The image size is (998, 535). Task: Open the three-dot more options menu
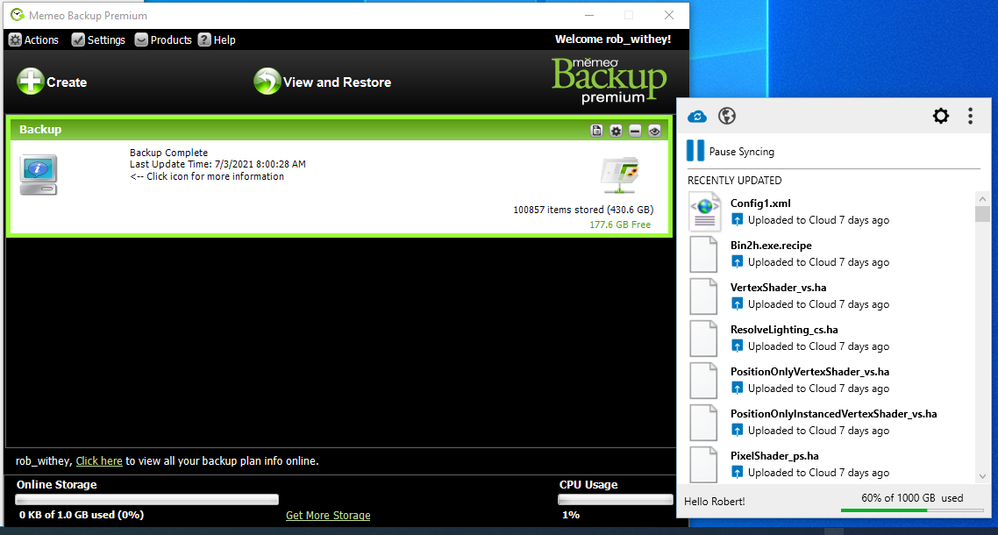(970, 116)
